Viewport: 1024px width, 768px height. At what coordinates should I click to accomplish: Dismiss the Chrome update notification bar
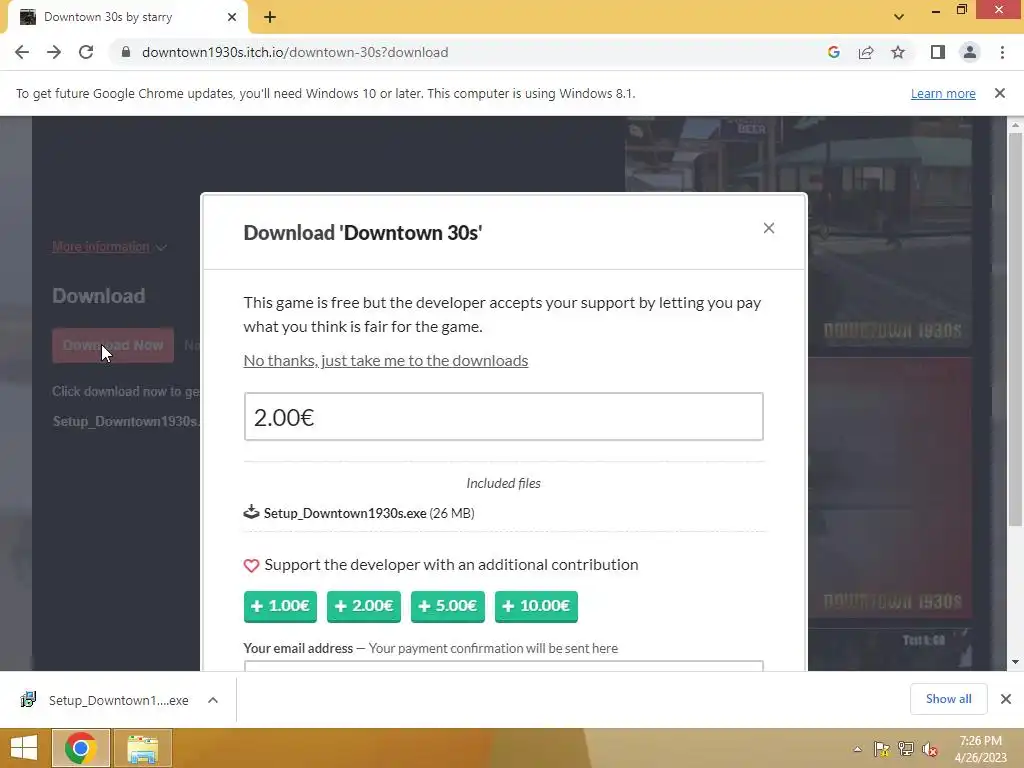999,93
